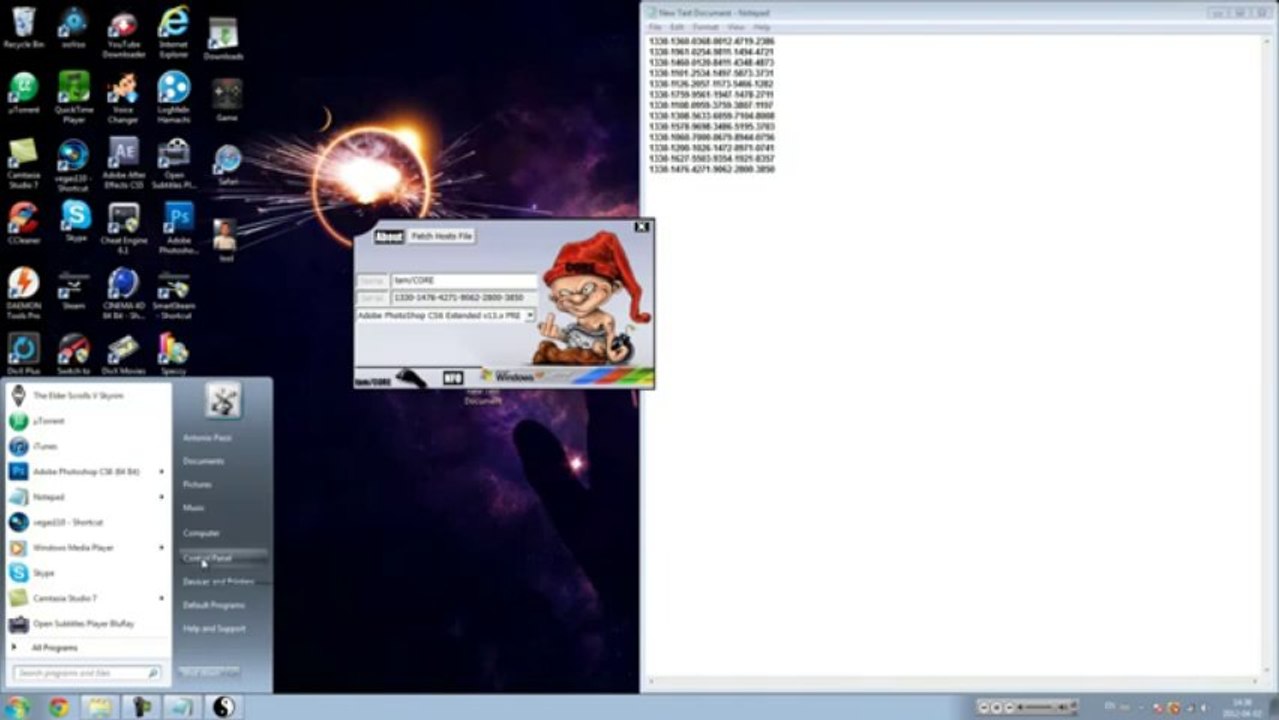
Task: Open Cheat Engine 6.1 desktop shortcut
Action: (x=123, y=228)
